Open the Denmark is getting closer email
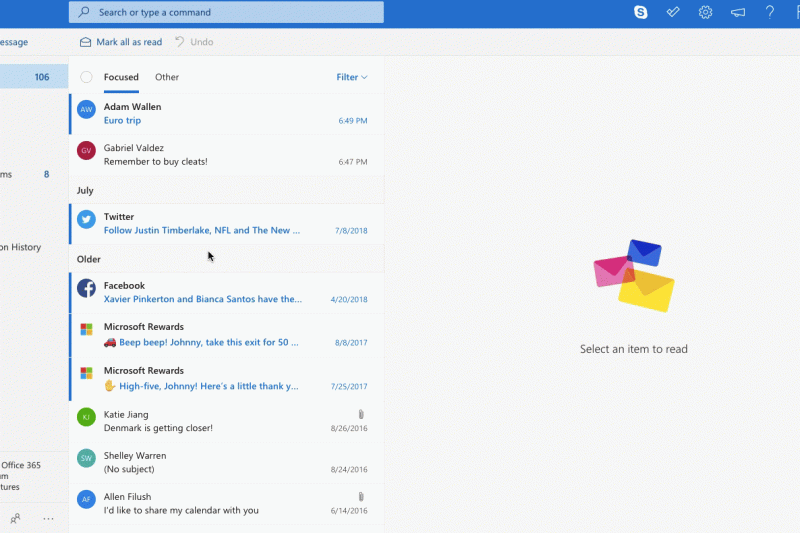 [227, 421]
